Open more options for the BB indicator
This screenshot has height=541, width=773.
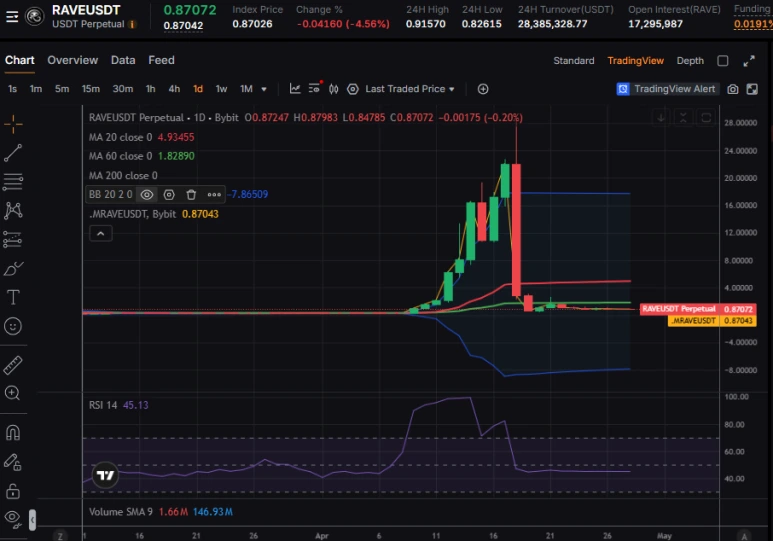click(x=214, y=195)
